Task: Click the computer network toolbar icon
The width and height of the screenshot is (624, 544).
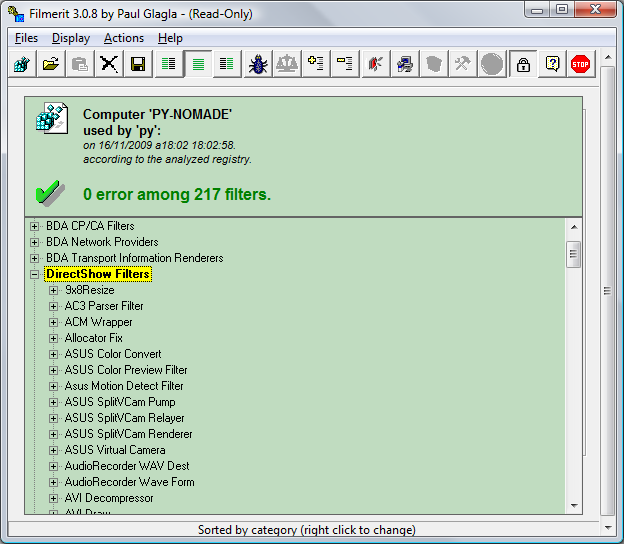Action: click(405, 64)
